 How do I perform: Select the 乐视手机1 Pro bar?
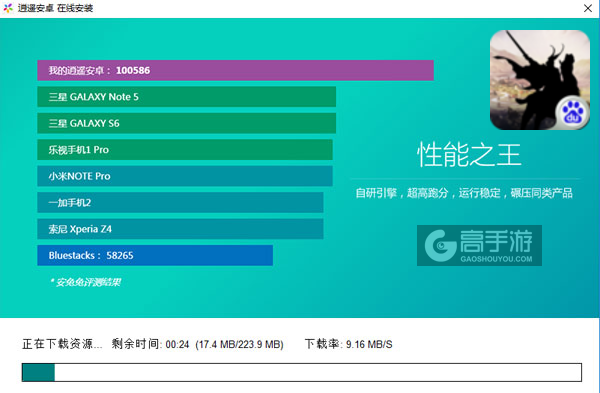coord(185,150)
